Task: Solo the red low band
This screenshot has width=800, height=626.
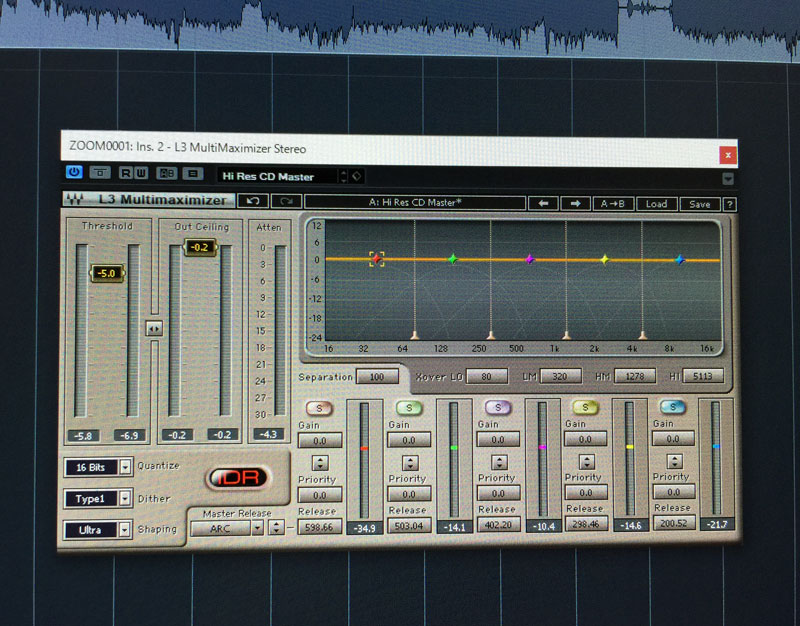Action: click(x=319, y=408)
